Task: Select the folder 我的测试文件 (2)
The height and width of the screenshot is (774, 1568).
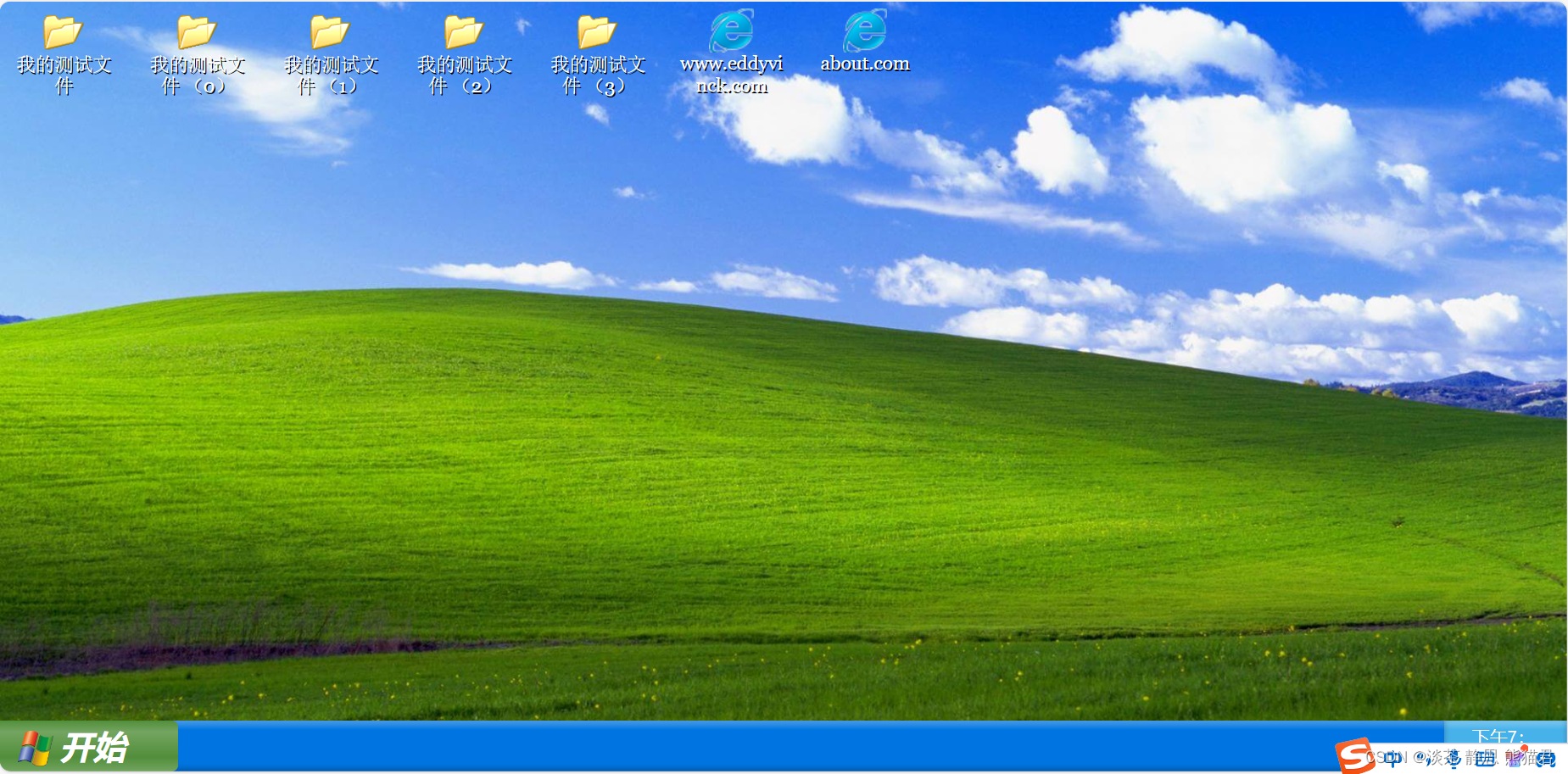Action: (x=464, y=54)
